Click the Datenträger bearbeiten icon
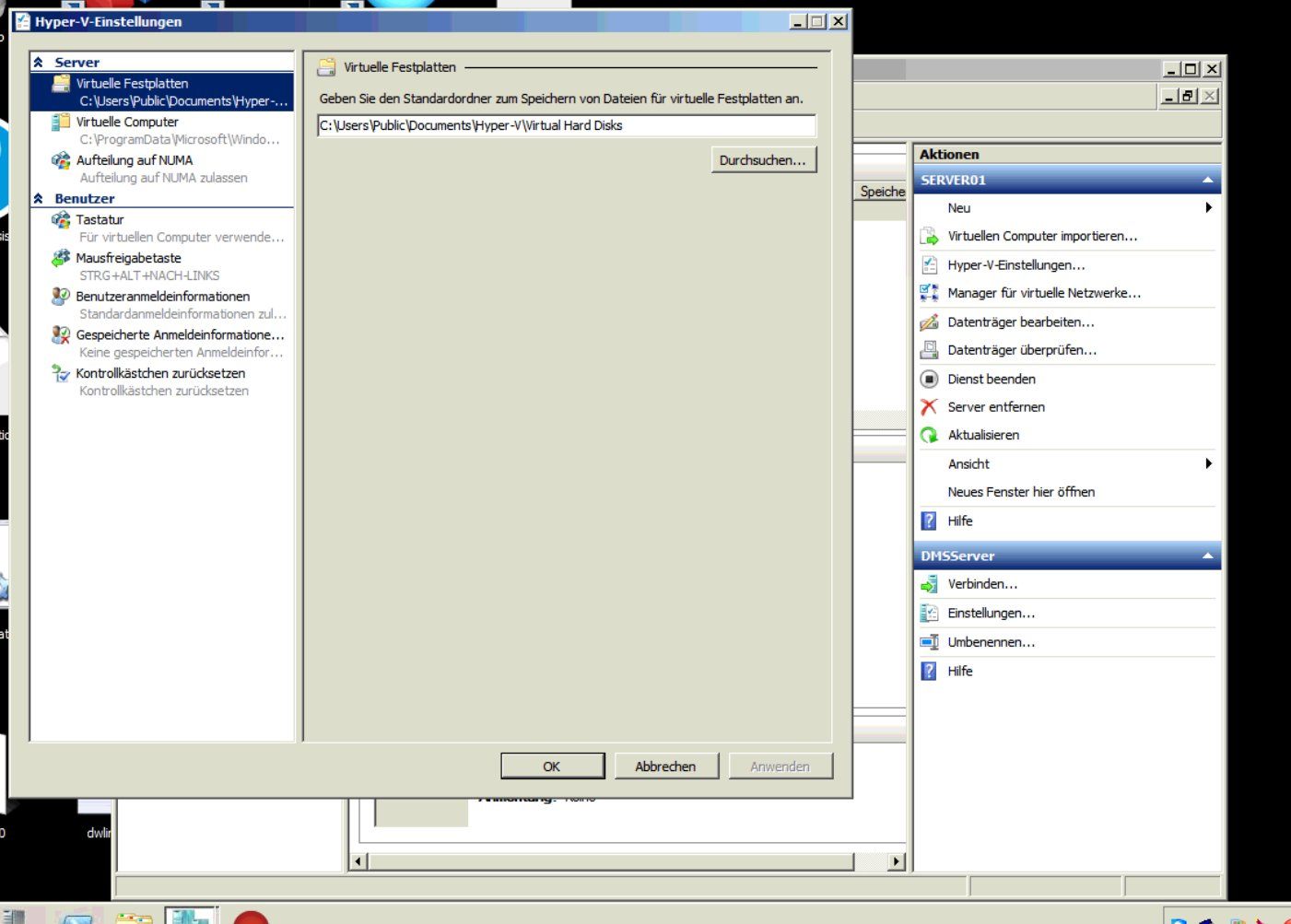1291x924 pixels. coord(929,322)
